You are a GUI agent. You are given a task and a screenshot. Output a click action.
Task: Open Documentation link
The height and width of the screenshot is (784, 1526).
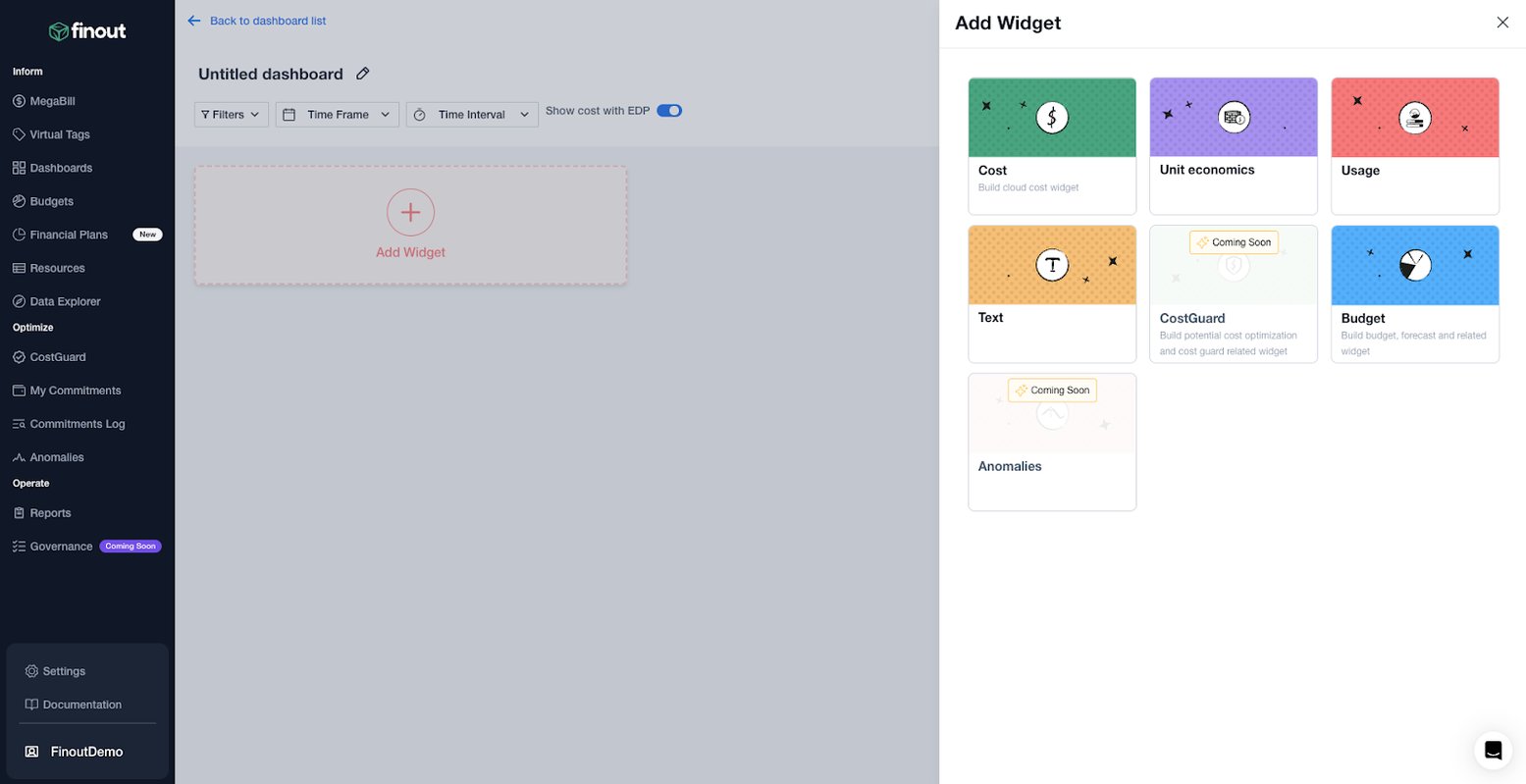(x=82, y=705)
